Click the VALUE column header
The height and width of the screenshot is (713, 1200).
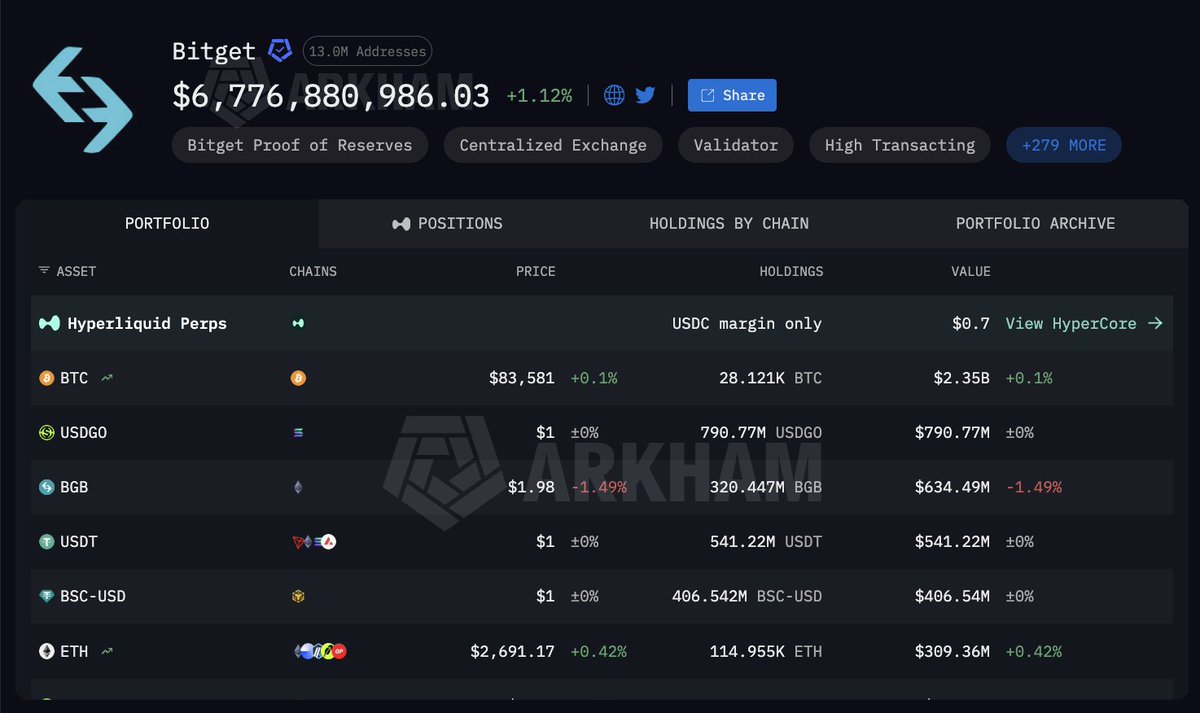(971, 271)
